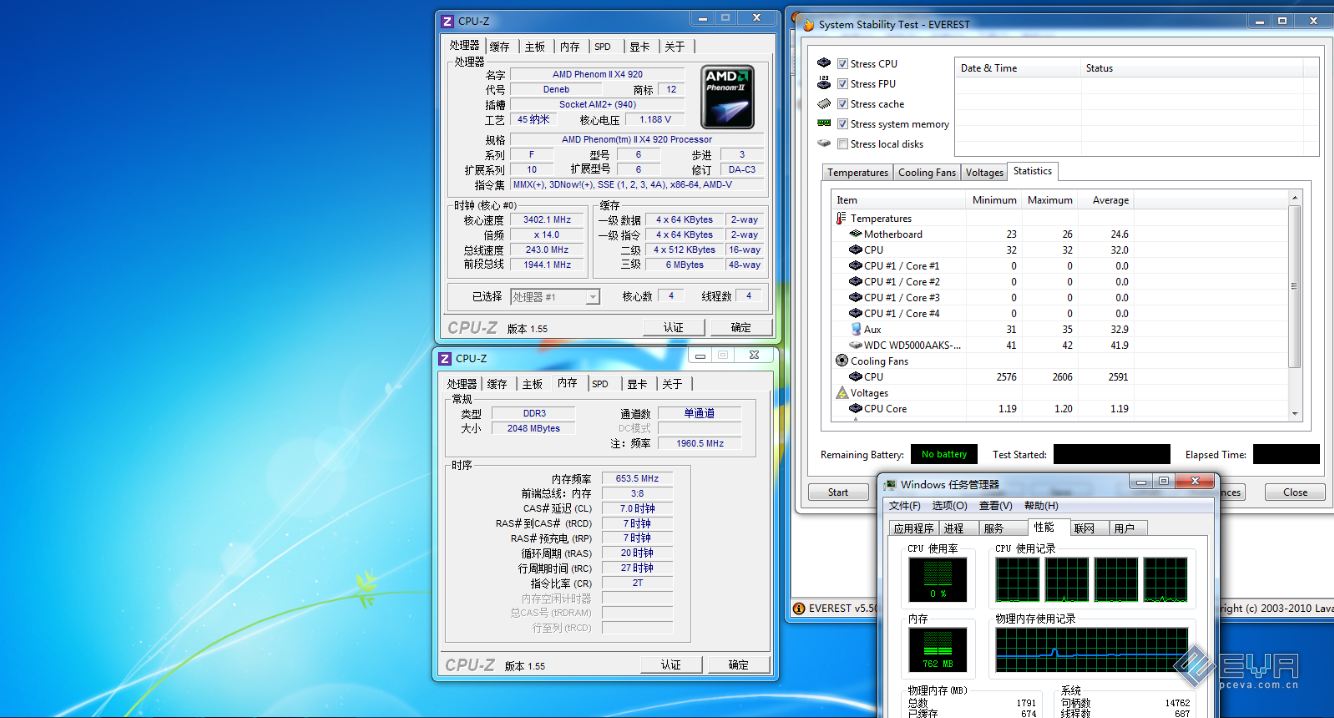The height and width of the screenshot is (718, 1334).
Task: Switch to Temperatures tab in EVEREST
Action: pyautogui.click(x=858, y=173)
